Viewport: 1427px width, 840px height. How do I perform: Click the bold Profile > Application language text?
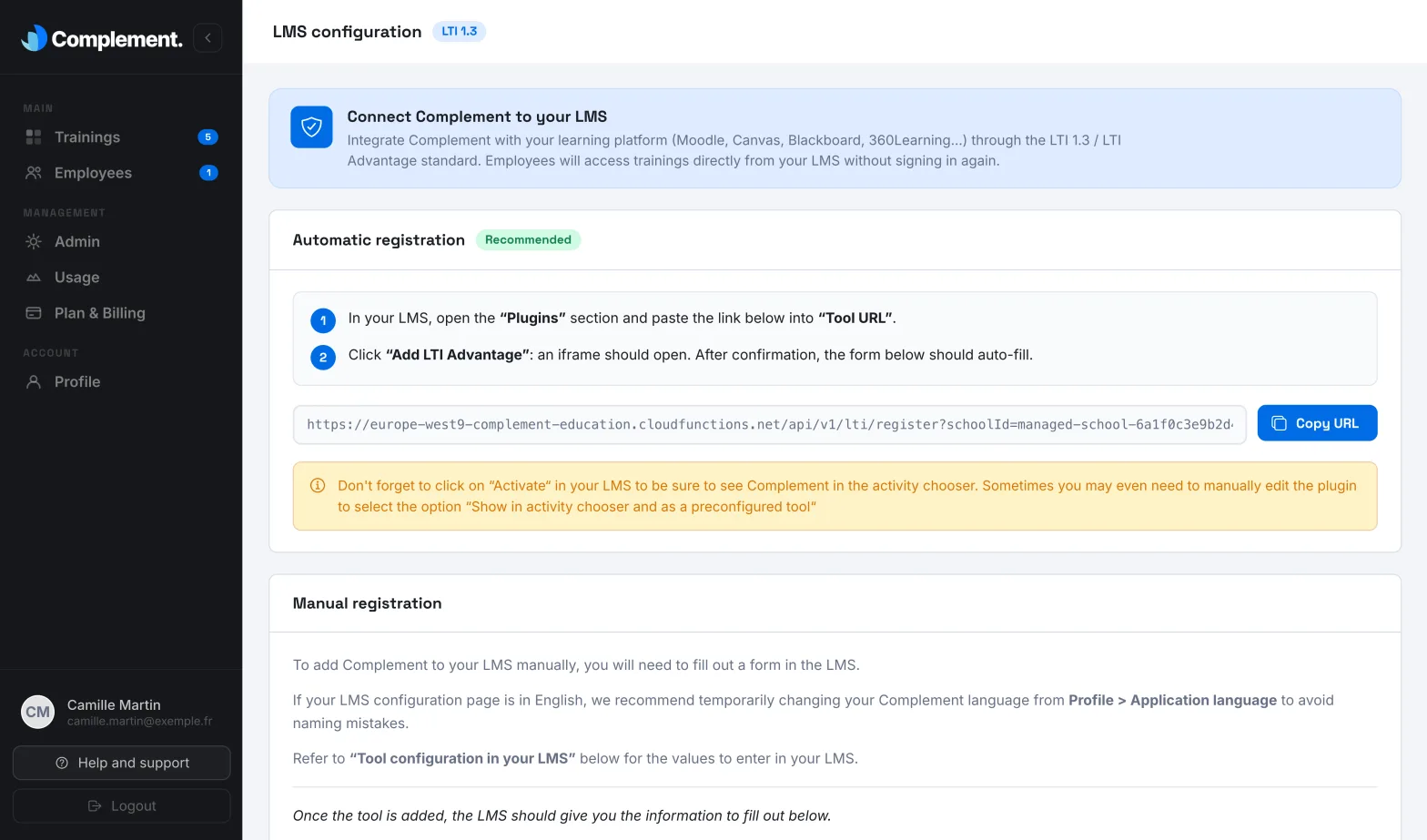coord(1172,700)
